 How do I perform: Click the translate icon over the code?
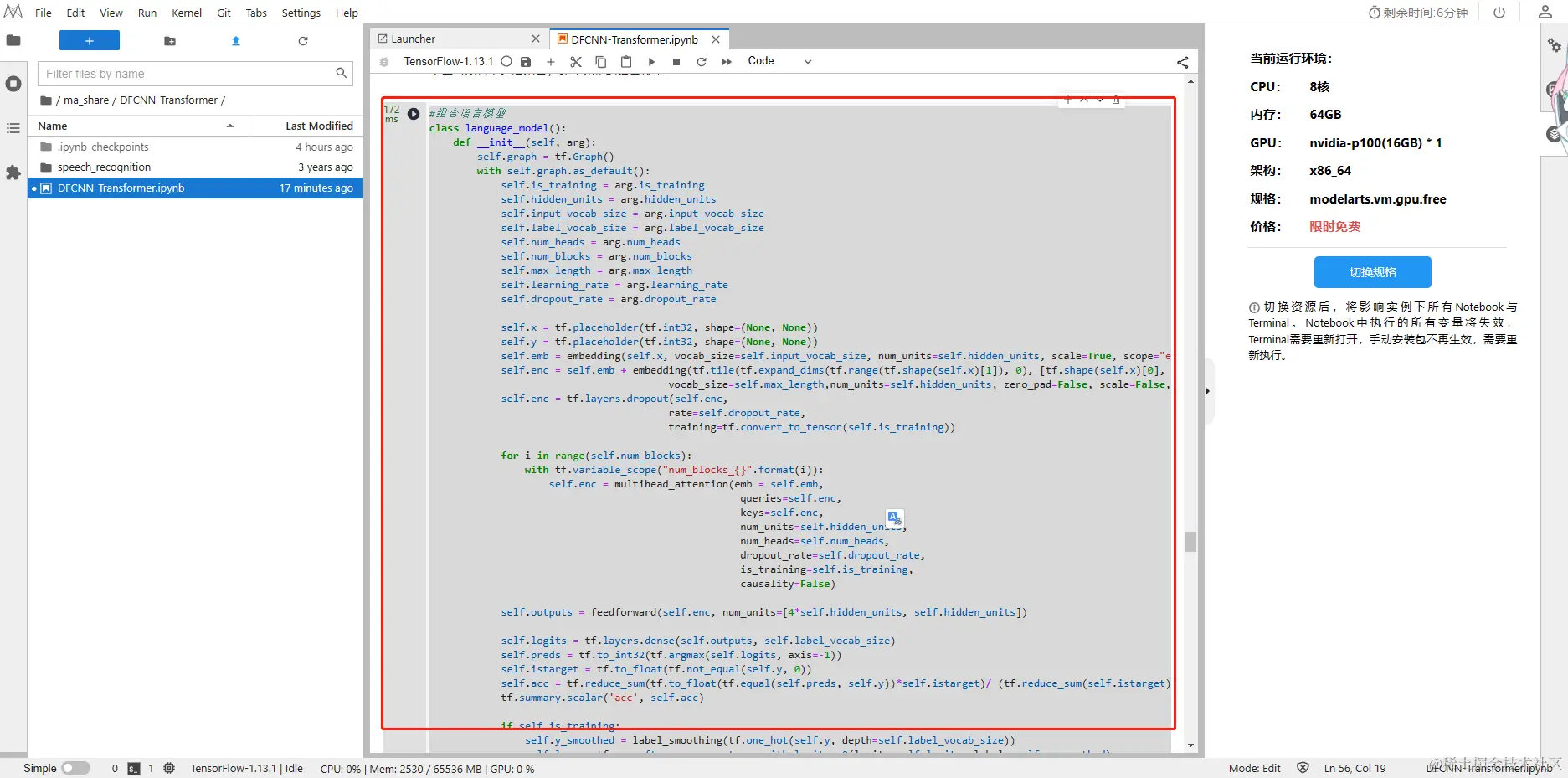point(894,518)
